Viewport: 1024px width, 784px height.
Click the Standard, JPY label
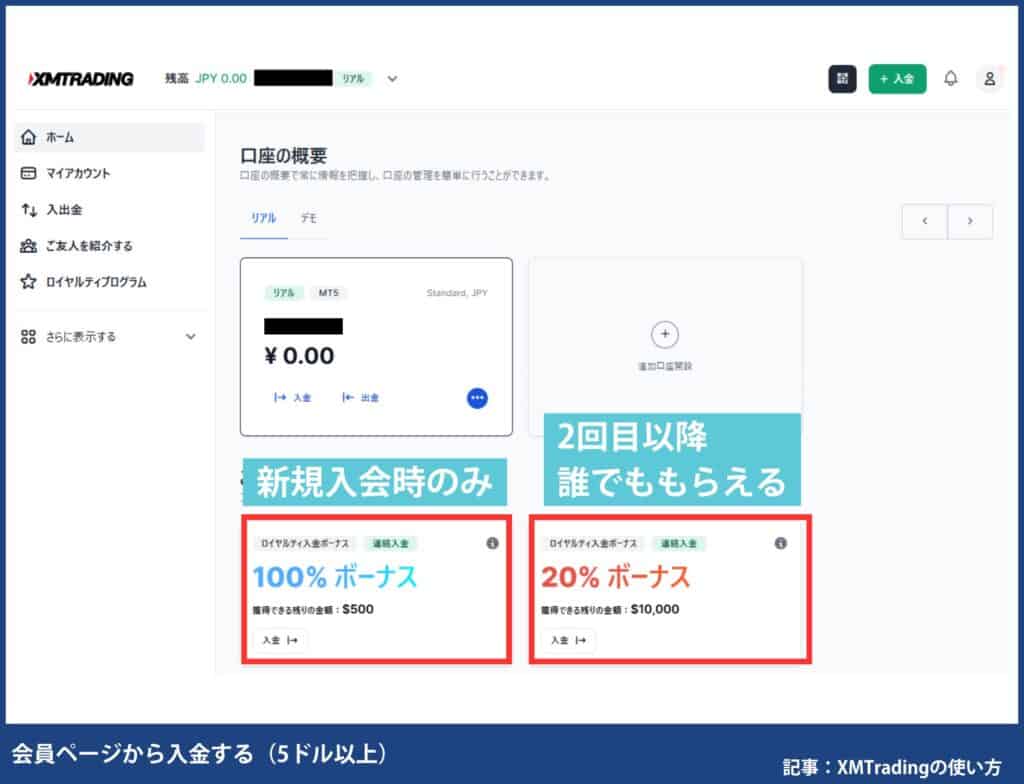click(457, 293)
